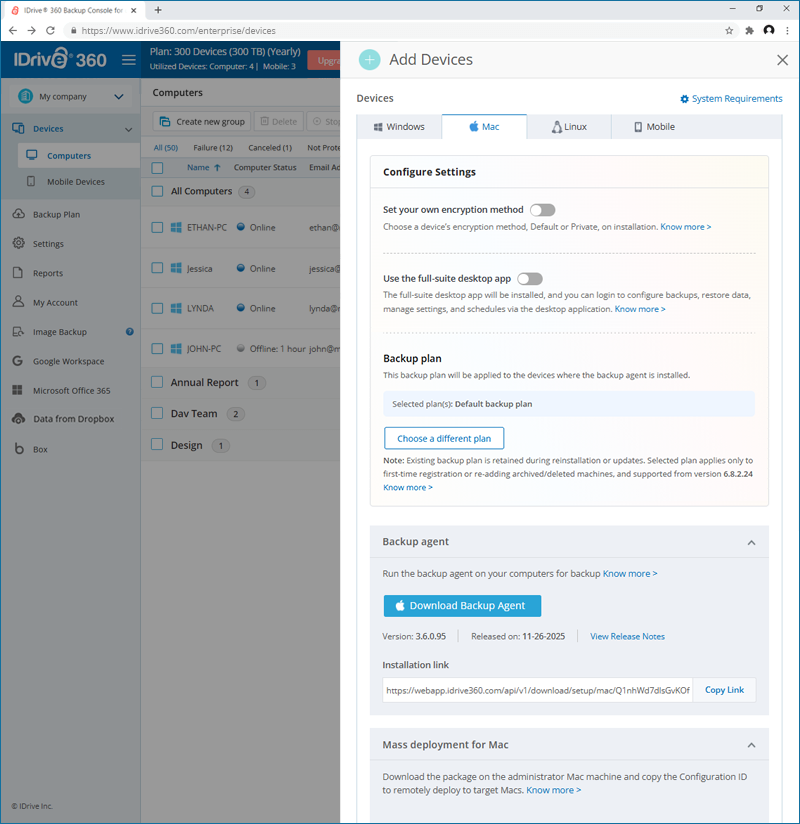Image resolution: width=800 pixels, height=824 pixels.
Task: Click Download Backup Agent button
Action: [462, 606]
